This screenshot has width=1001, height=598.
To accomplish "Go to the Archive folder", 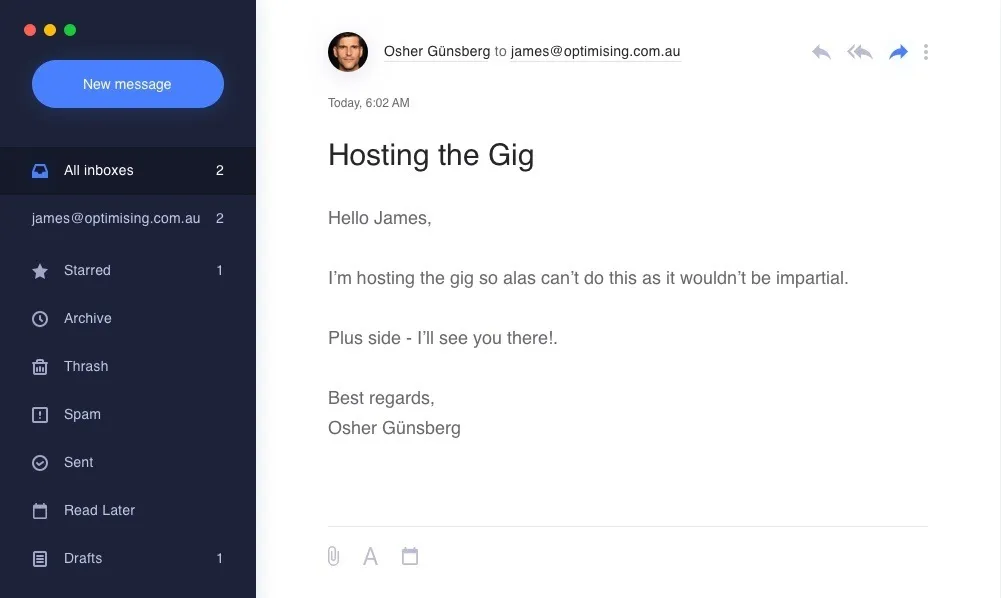I will tap(87, 318).
